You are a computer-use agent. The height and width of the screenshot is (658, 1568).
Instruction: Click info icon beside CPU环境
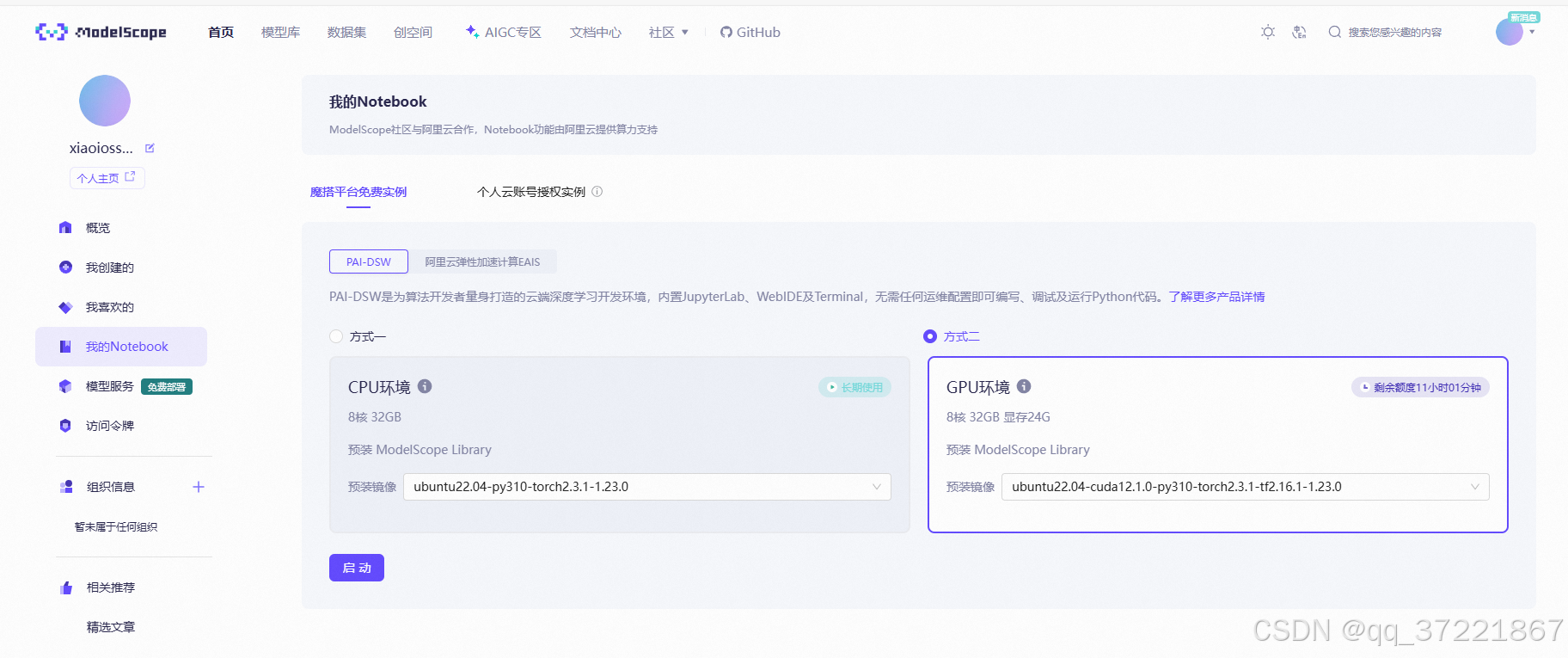click(x=425, y=386)
